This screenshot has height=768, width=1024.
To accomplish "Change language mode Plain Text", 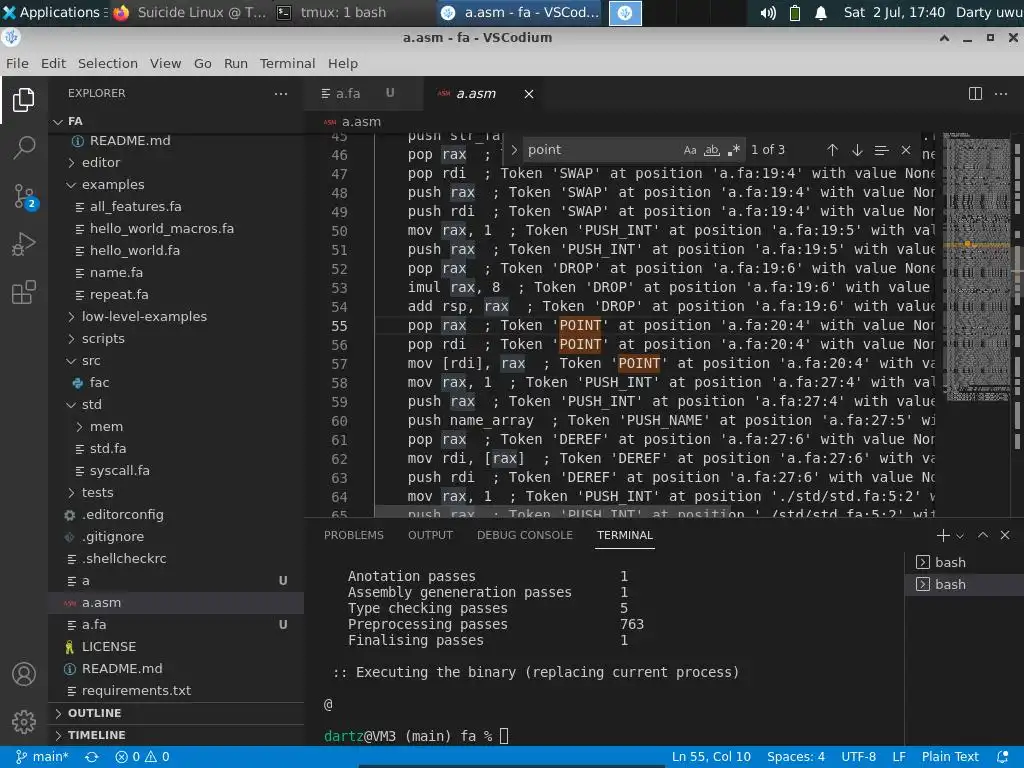I will click(x=950, y=757).
